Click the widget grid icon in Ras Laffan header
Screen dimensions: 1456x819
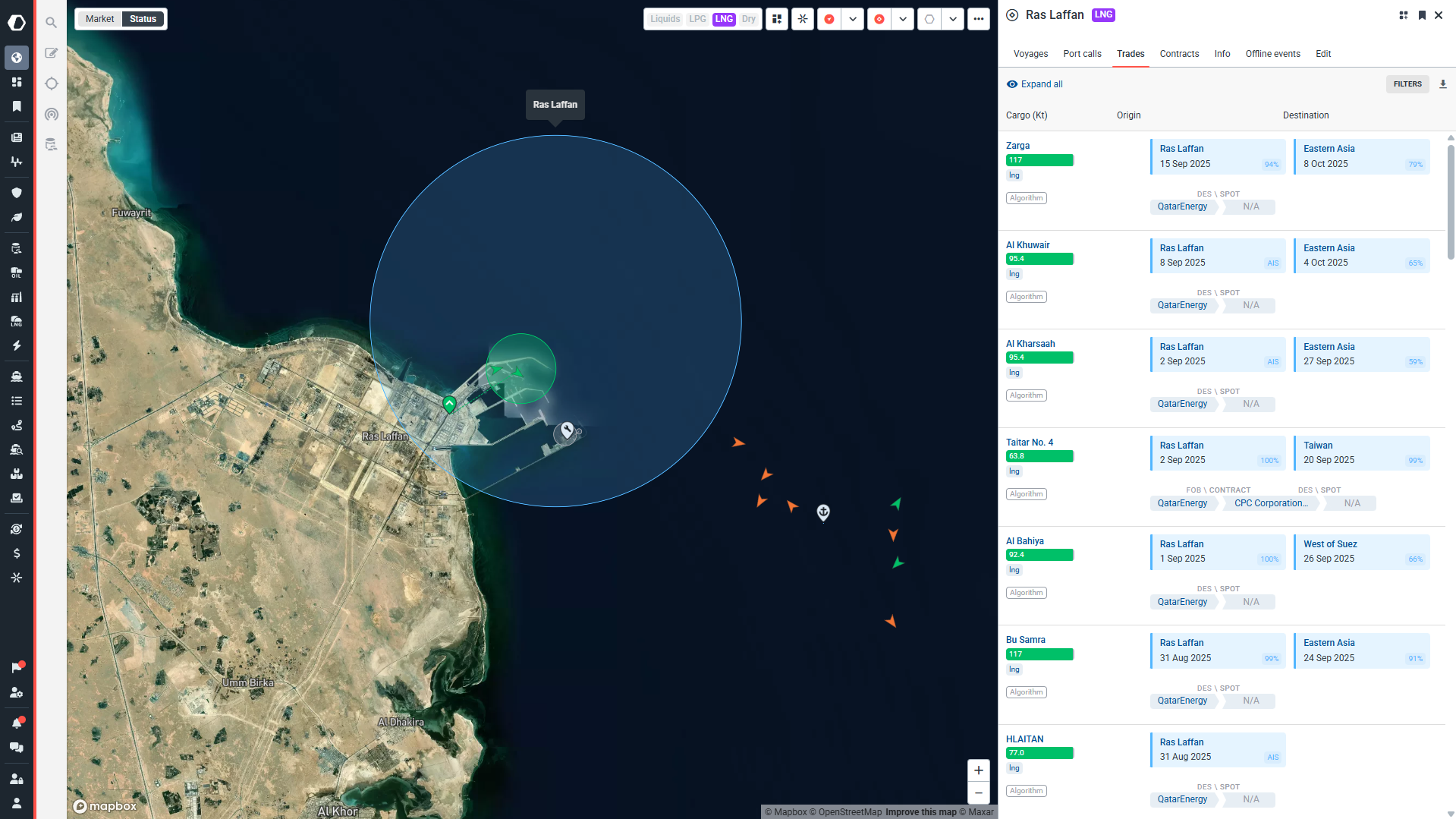pyautogui.click(x=1404, y=15)
